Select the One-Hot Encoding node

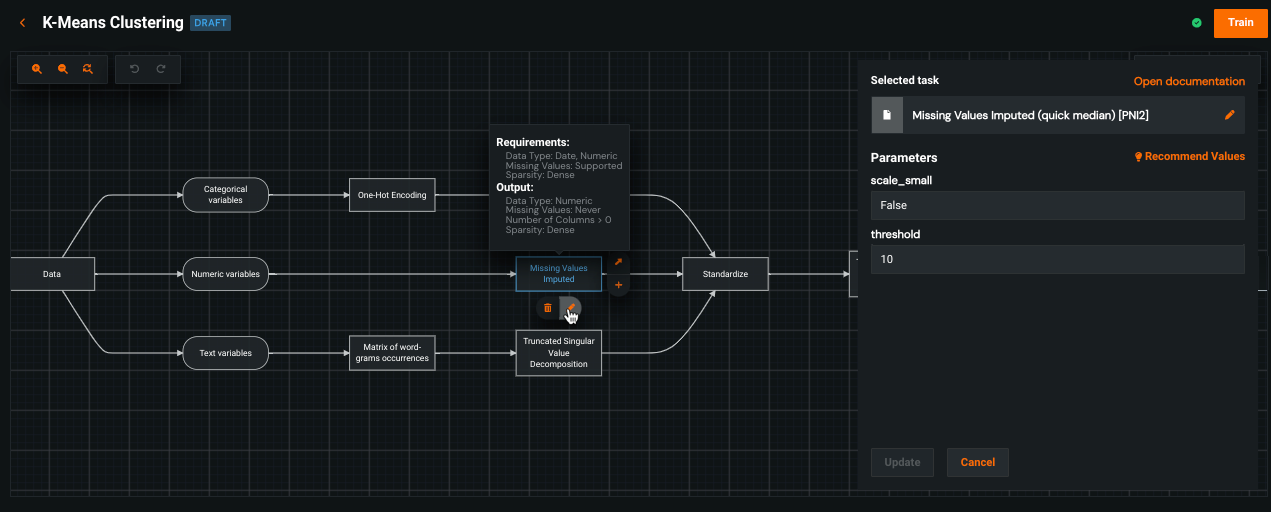point(392,195)
